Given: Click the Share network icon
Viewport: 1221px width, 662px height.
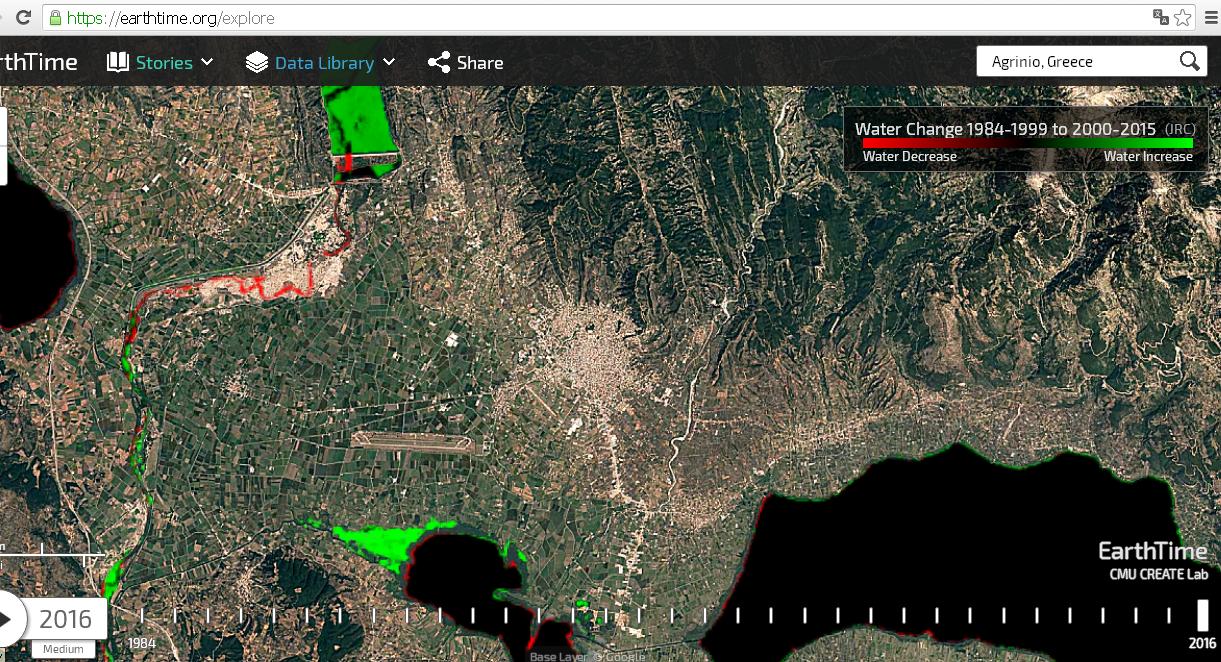Looking at the screenshot, I should click(438, 62).
